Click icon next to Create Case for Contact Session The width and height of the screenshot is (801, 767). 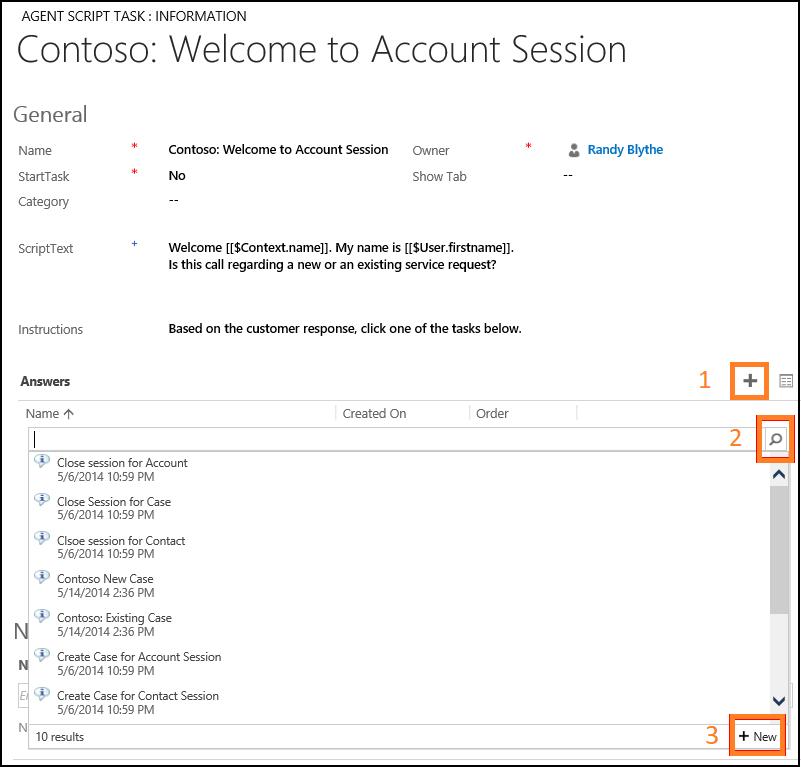pyautogui.click(x=42, y=694)
